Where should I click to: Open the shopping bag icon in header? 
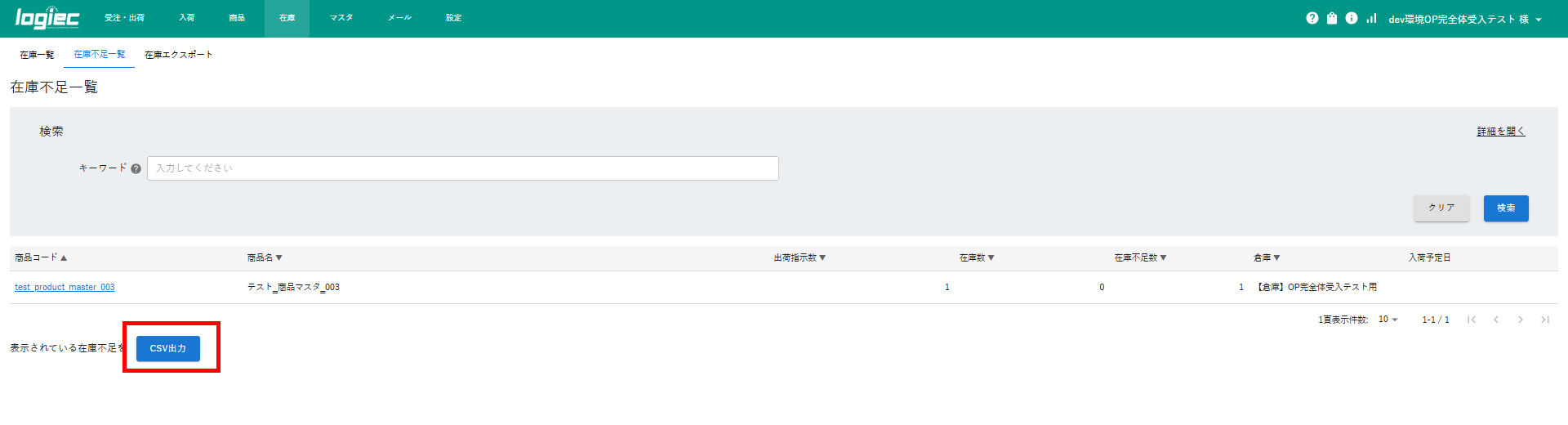1332,18
